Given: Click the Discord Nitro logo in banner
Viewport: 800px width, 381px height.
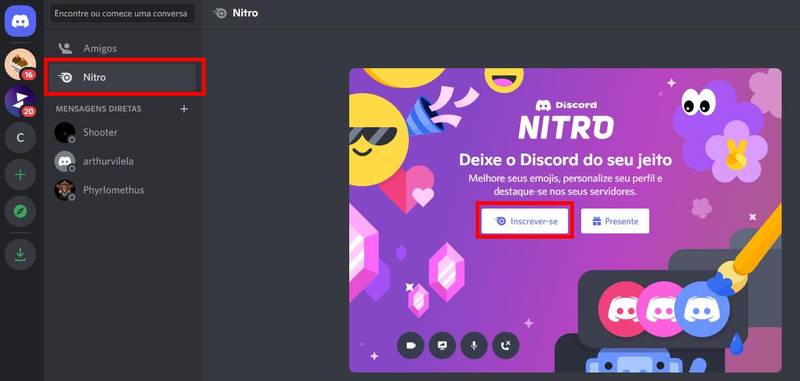Looking at the screenshot, I should (x=566, y=120).
